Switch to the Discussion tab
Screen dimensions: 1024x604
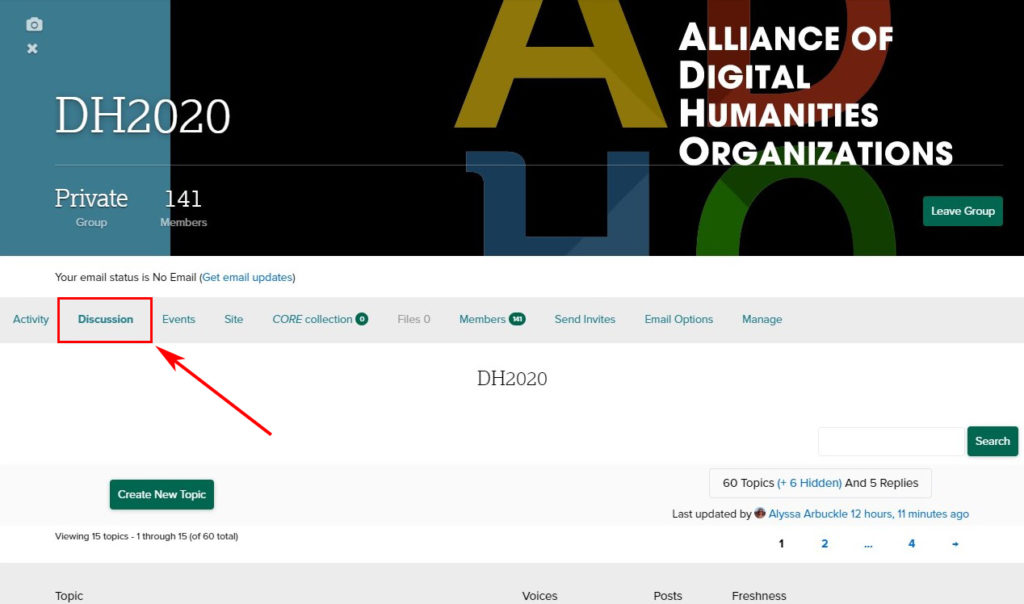pos(104,318)
